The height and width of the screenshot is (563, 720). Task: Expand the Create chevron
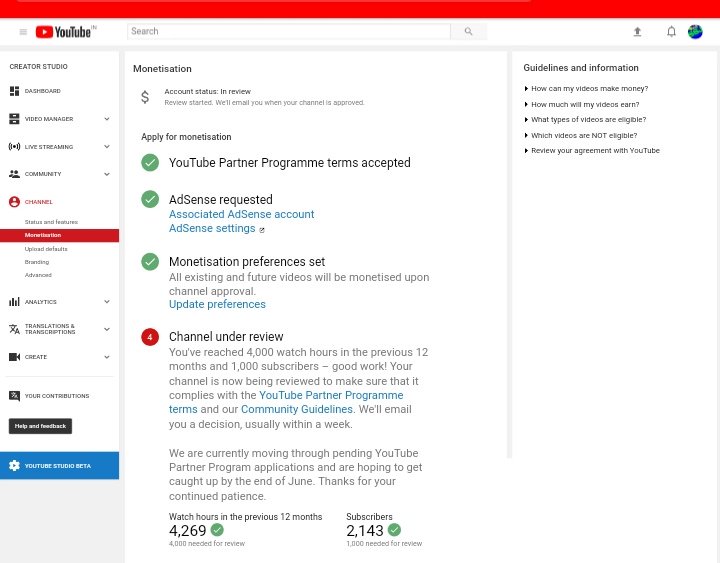(107, 357)
